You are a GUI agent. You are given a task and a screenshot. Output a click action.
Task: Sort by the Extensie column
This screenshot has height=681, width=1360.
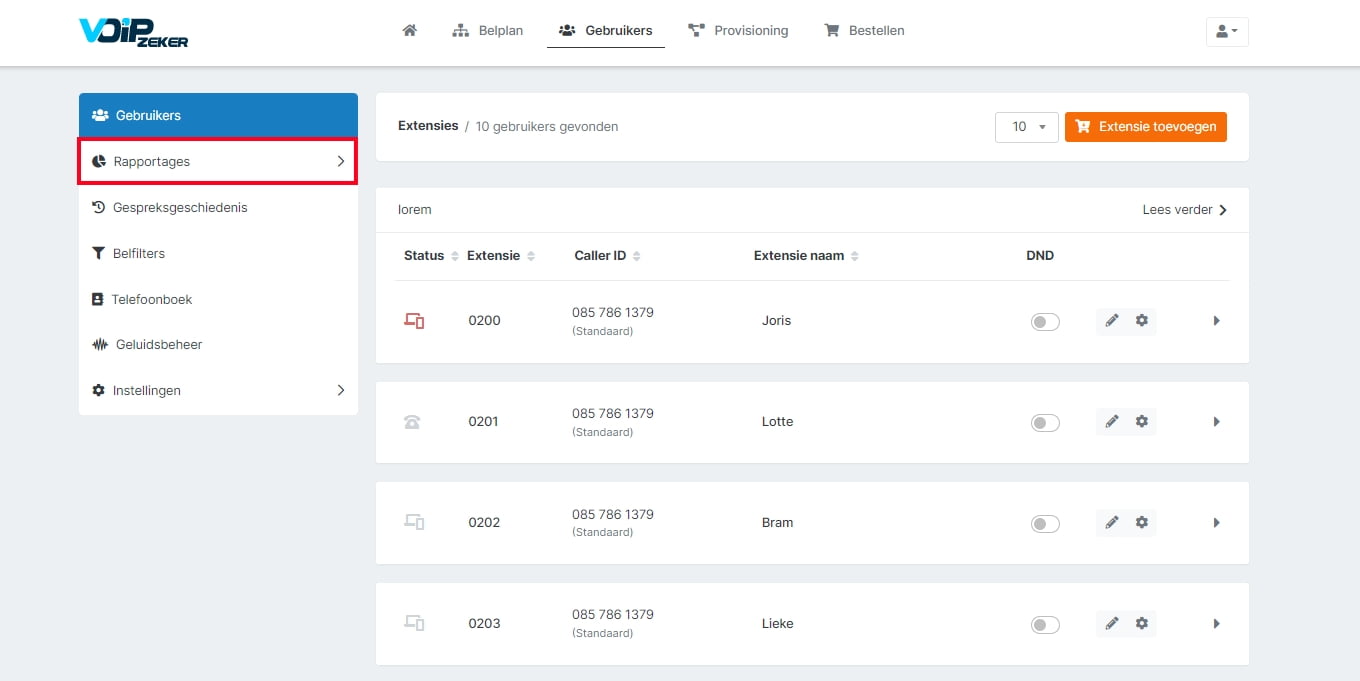[501, 256]
